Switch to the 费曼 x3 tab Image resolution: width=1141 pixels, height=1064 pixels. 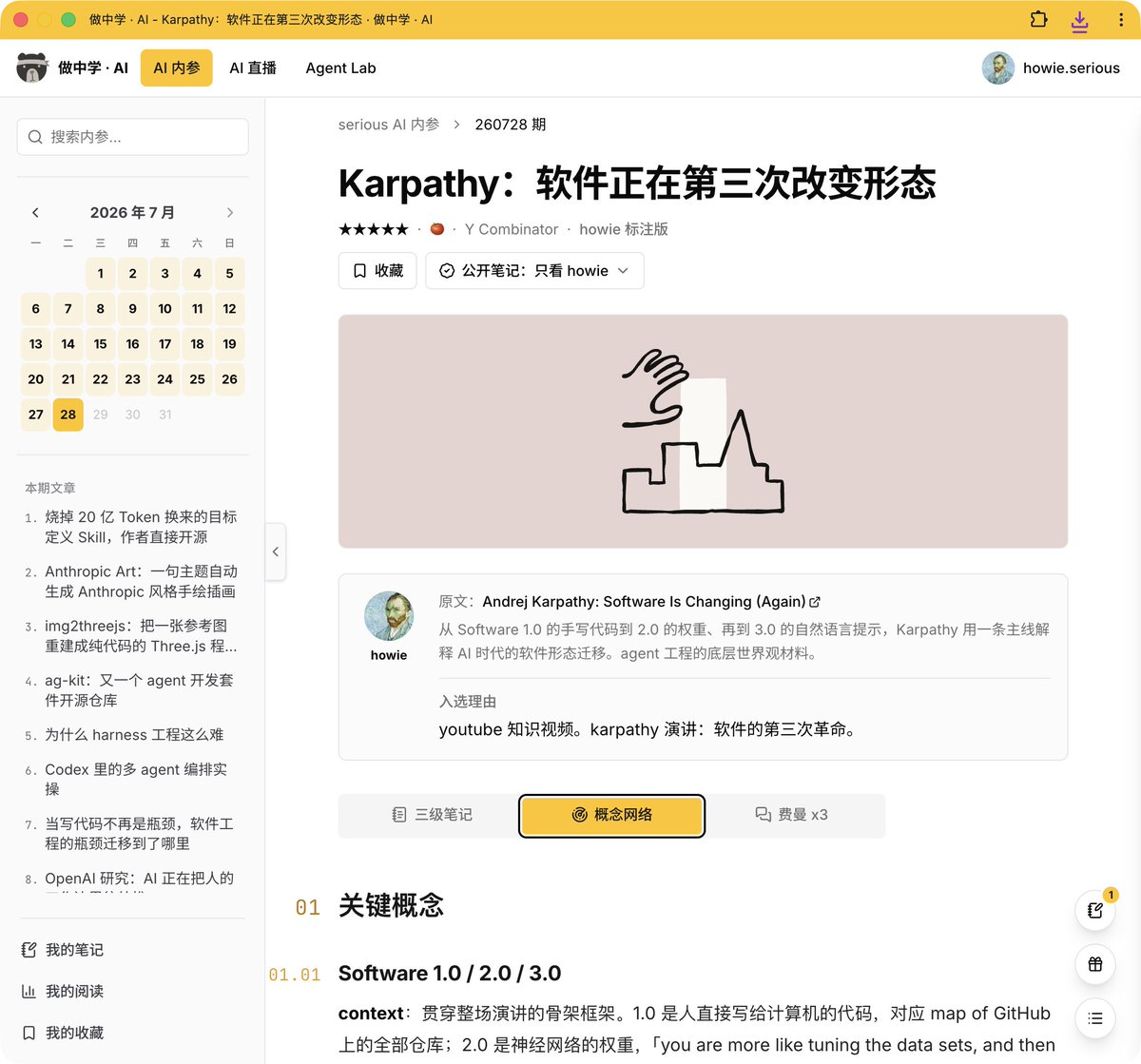click(792, 815)
